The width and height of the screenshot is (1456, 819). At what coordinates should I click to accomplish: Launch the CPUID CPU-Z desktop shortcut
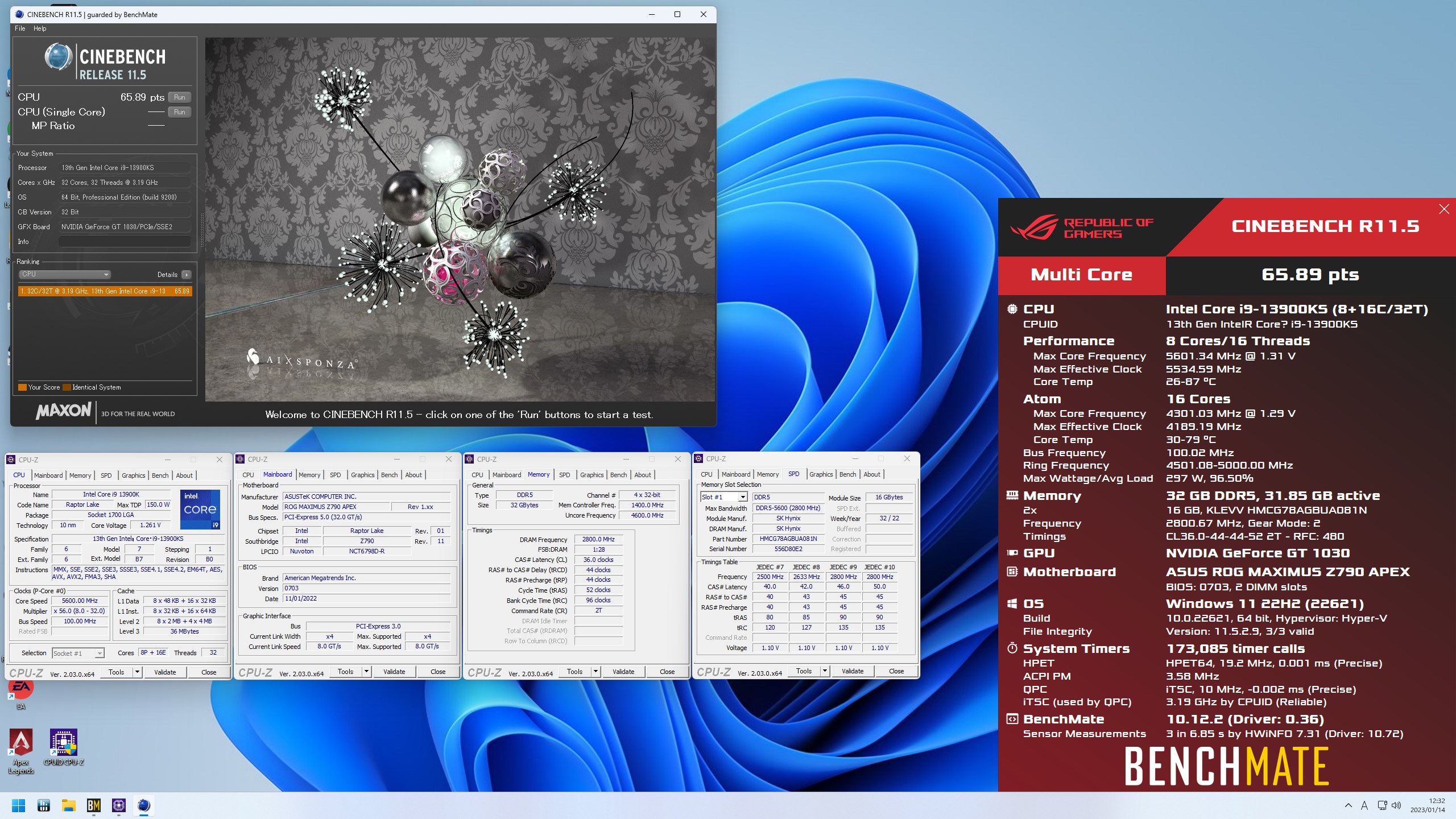[x=64, y=747]
